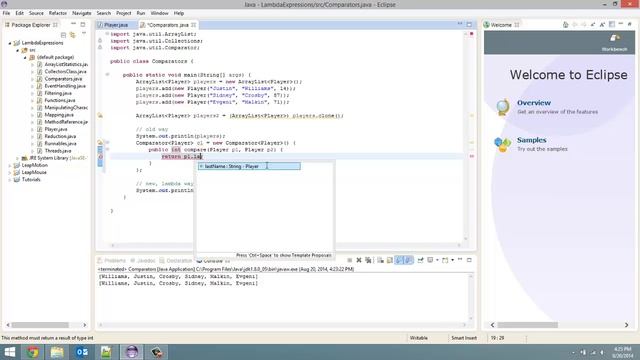Maximize the Console view

(x=469, y=260)
